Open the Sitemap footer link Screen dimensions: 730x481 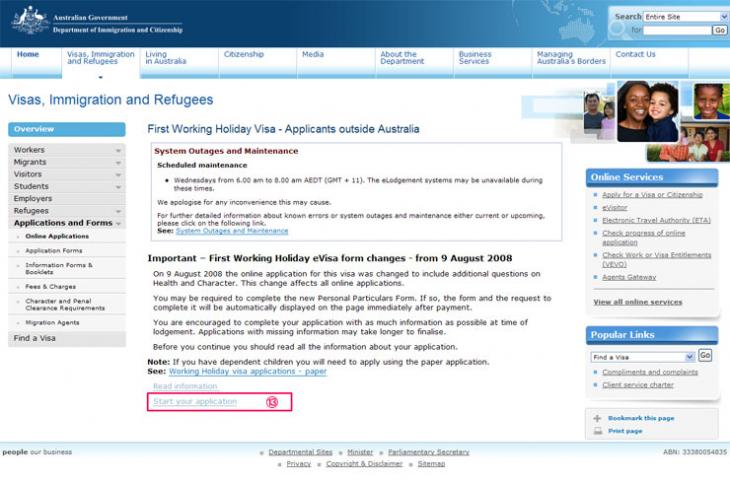431,464
